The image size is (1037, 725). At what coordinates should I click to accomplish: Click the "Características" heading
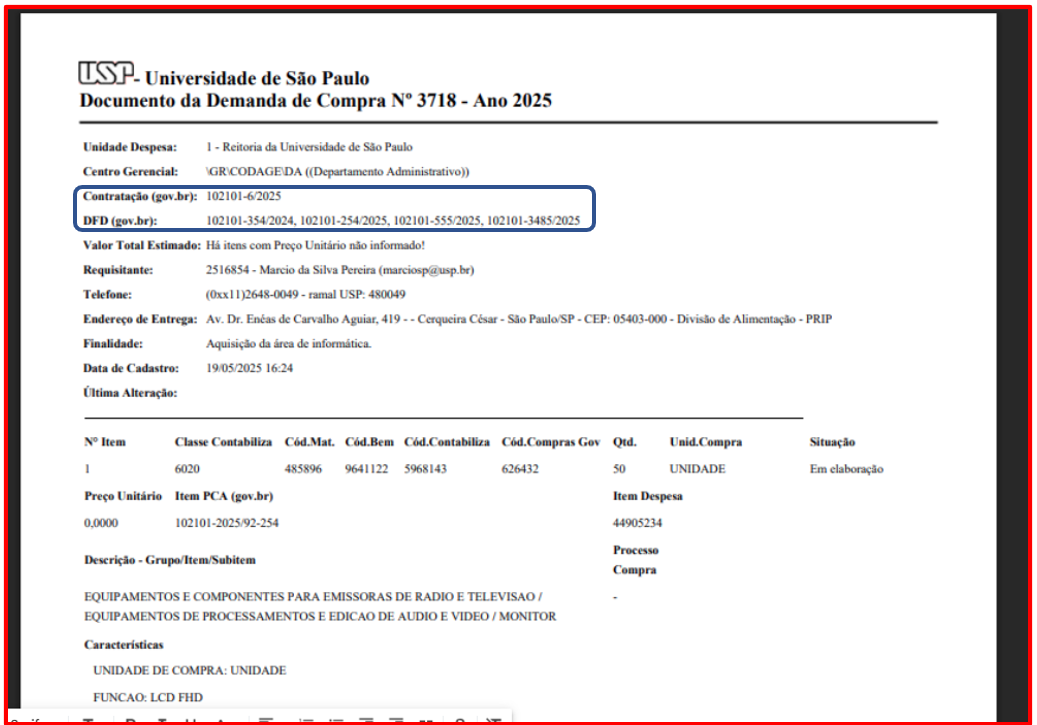(x=124, y=645)
